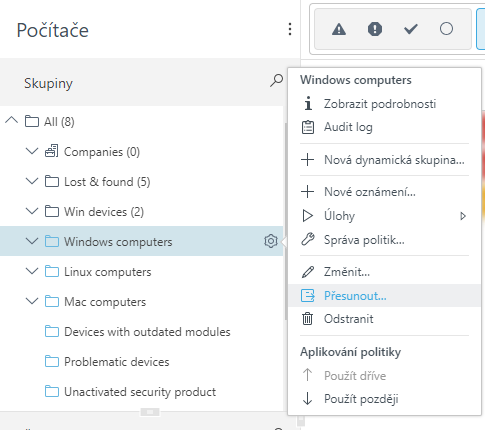The height and width of the screenshot is (430, 485).
Task: Open the three-dot menu beside Počítače
Action: pos(290,29)
